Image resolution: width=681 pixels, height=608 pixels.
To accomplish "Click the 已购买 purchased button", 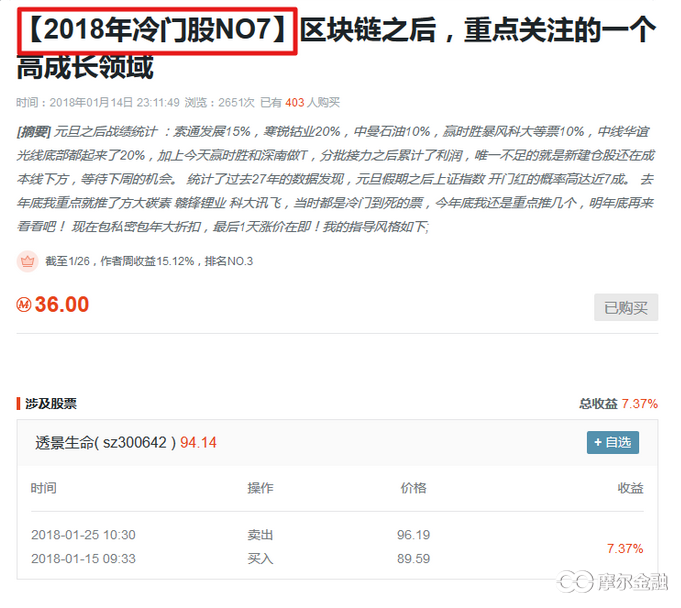I will tap(626, 307).
